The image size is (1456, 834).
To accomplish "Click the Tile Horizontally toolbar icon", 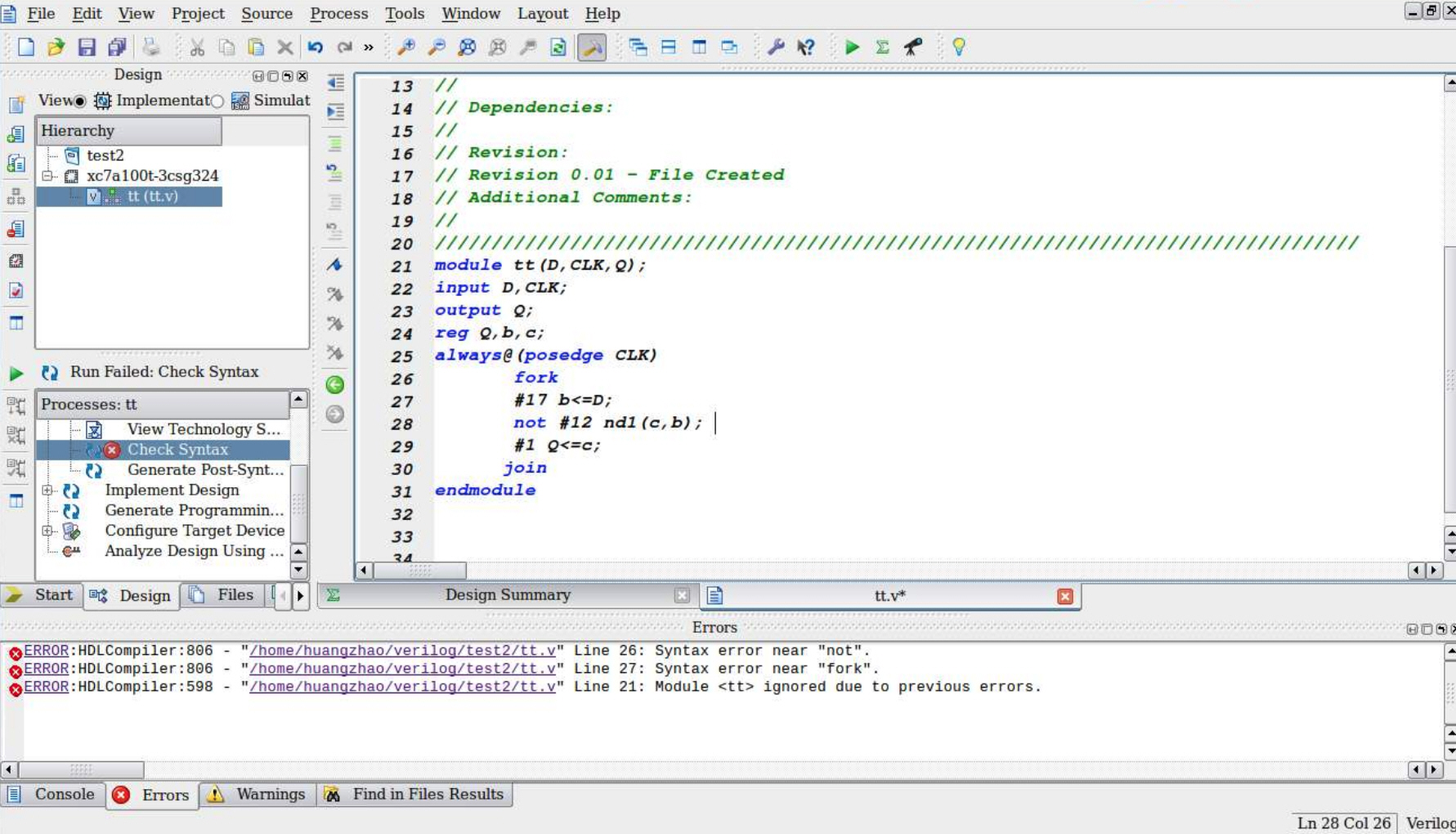I will [669, 47].
